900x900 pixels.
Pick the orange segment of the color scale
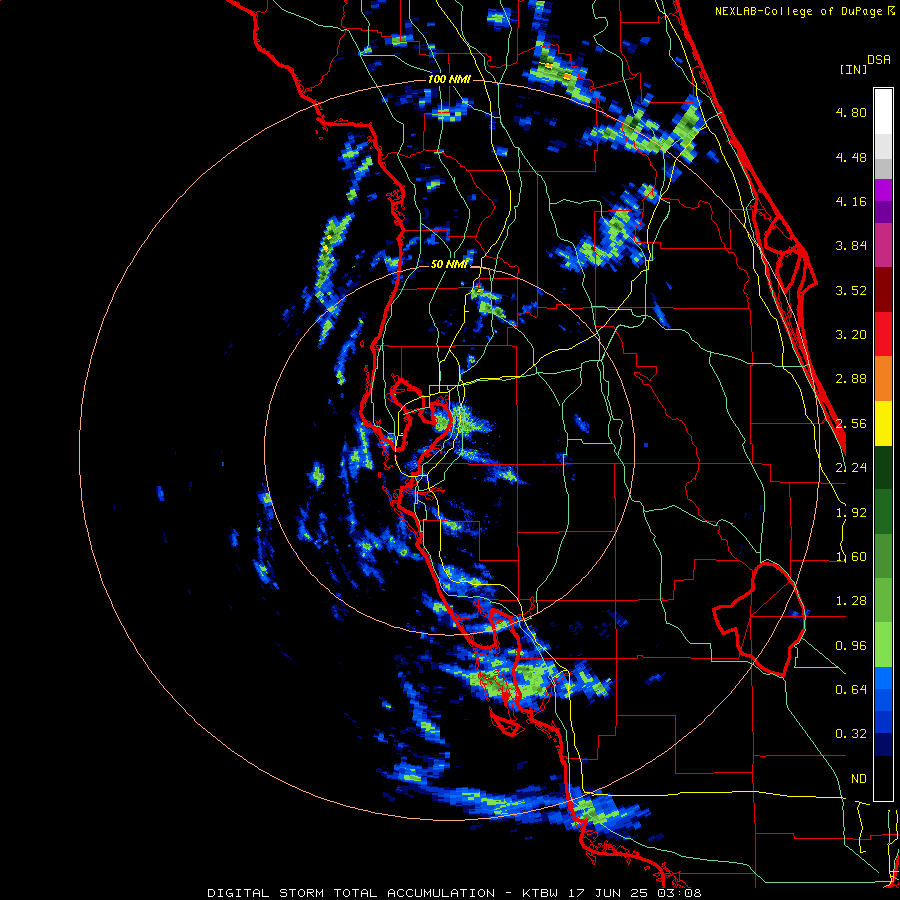pyautogui.click(x=883, y=379)
